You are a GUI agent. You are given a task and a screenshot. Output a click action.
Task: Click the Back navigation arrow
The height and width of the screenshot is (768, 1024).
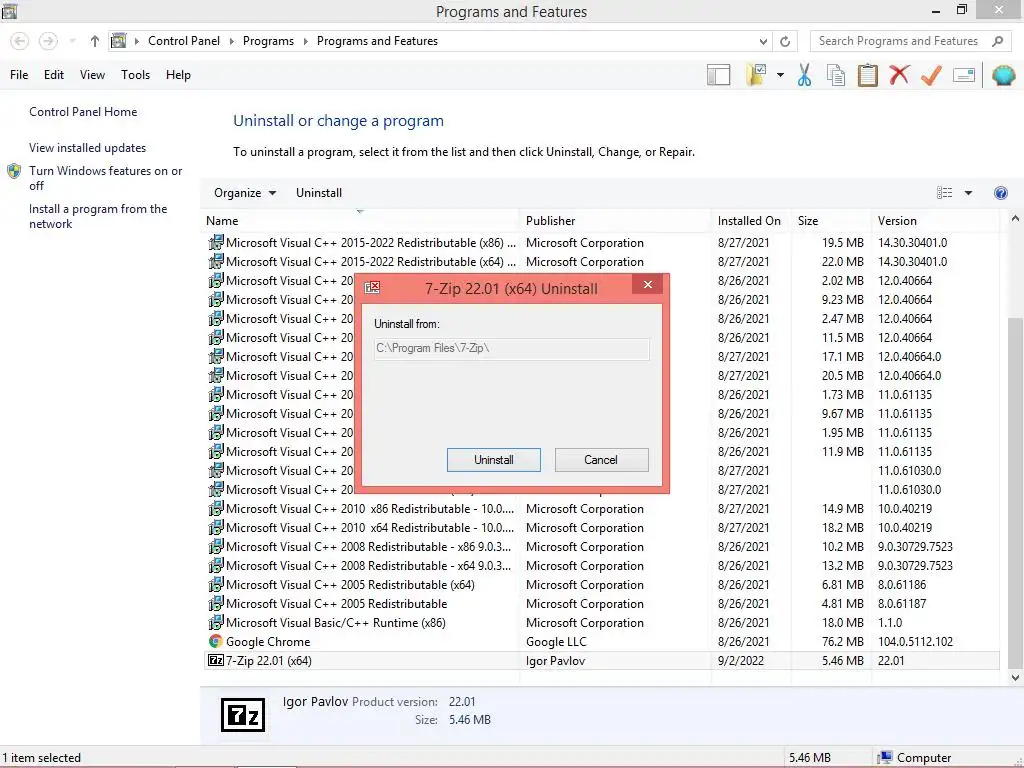(x=20, y=41)
